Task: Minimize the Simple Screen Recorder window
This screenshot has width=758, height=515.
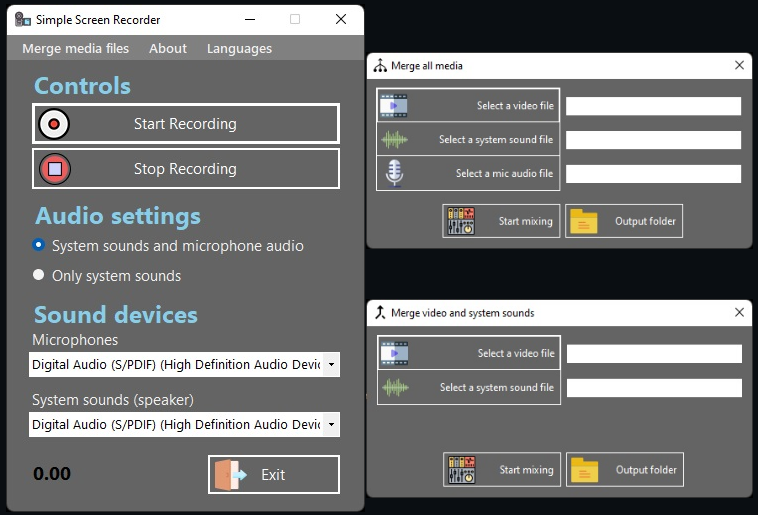Action: [250, 19]
